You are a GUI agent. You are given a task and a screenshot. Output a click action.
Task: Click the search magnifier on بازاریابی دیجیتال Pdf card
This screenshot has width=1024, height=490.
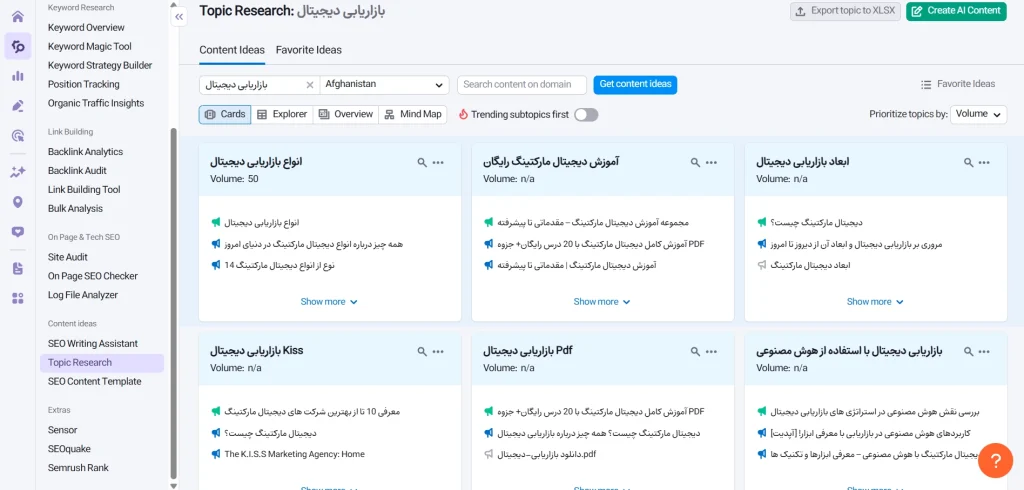tap(696, 351)
